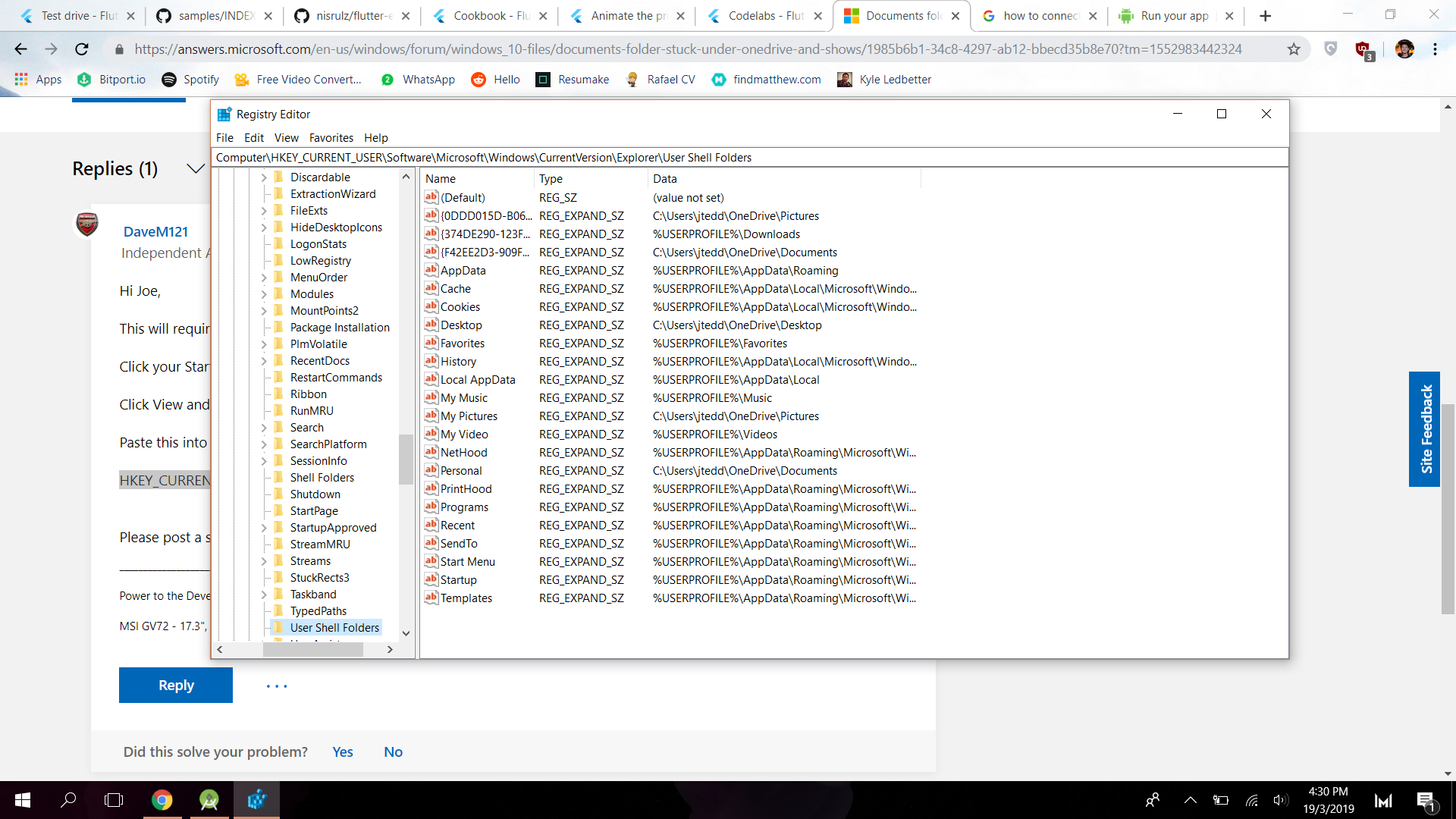This screenshot has width=1456, height=819.
Task: Open the Spotify bookmark
Action: click(x=190, y=80)
